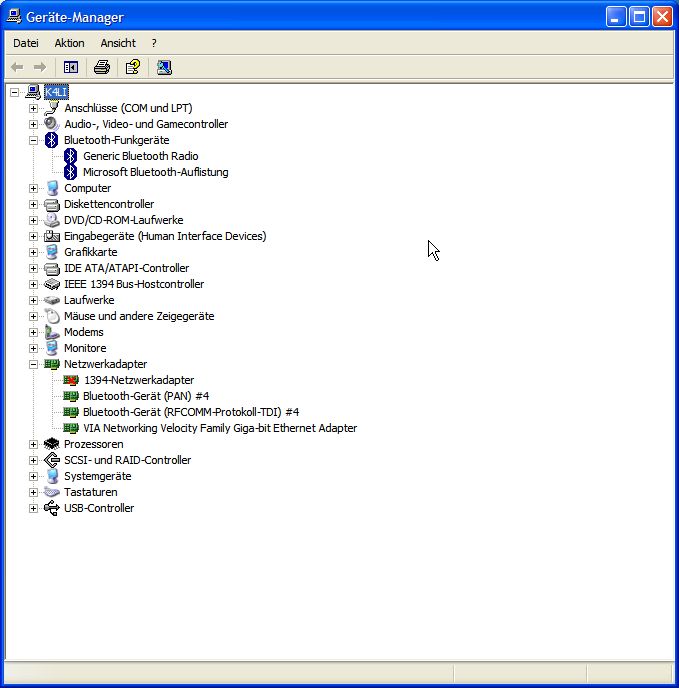The height and width of the screenshot is (688, 679).
Task: Click the Bluetooth-Funkgeräte Bluetooth icon
Action: tap(52, 140)
